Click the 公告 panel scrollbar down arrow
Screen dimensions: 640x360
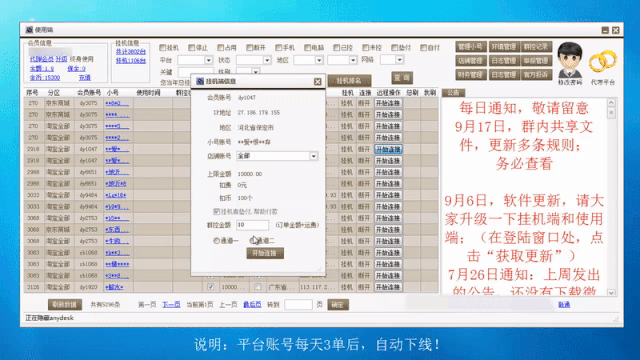pyautogui.click(x=611, y=292)
